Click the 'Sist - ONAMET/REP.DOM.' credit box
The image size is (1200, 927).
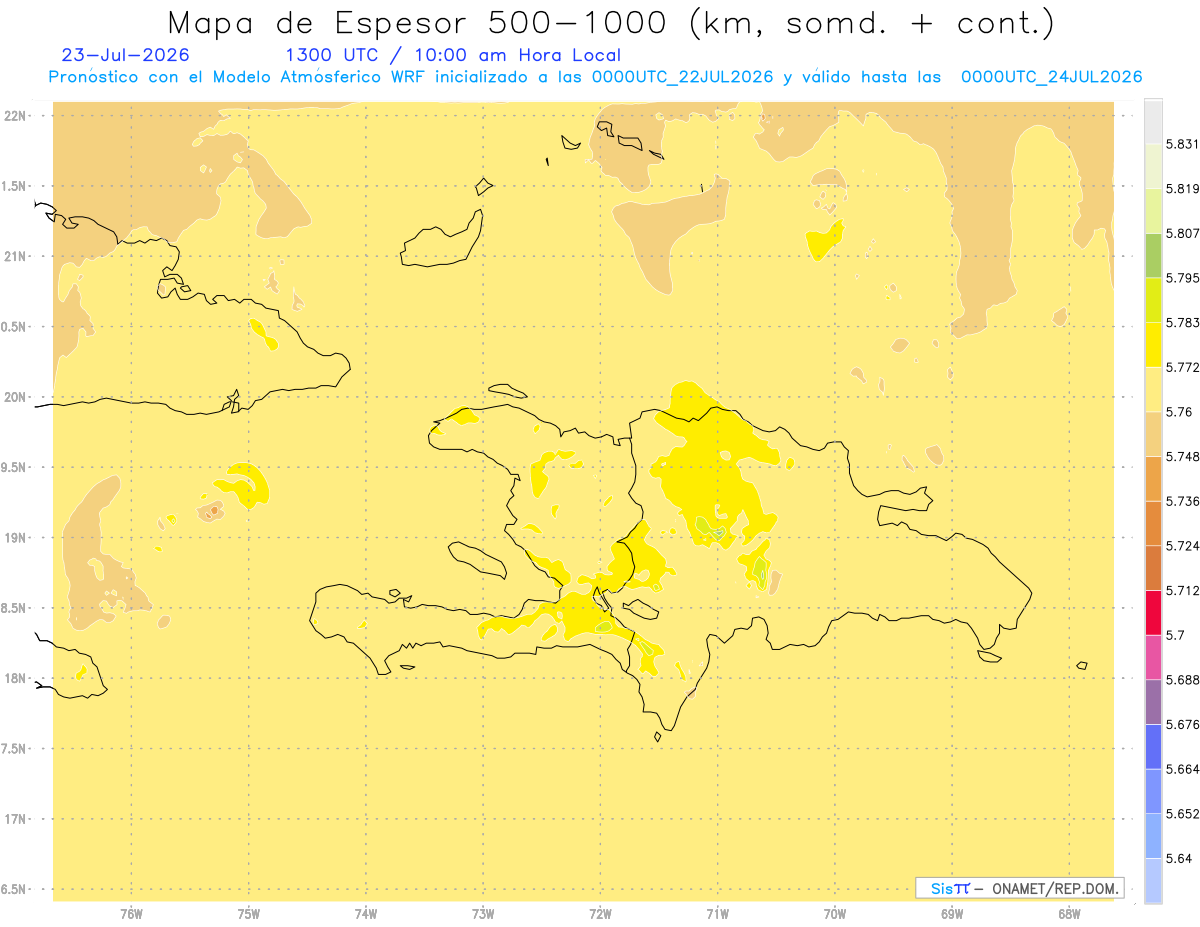1020,888
